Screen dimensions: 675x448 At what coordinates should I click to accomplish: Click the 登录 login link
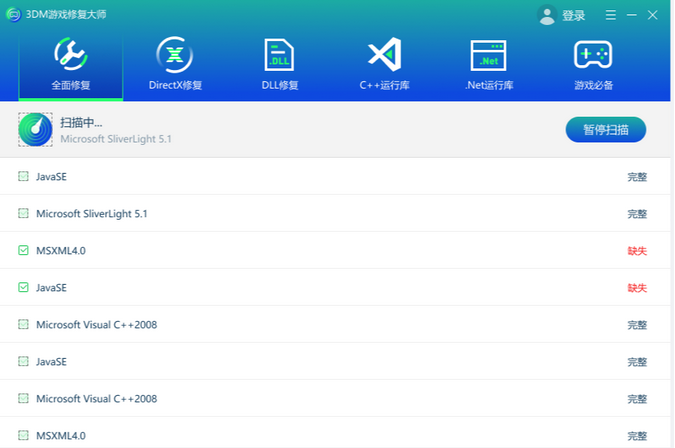pyautogui.click(x=574, y=15)
